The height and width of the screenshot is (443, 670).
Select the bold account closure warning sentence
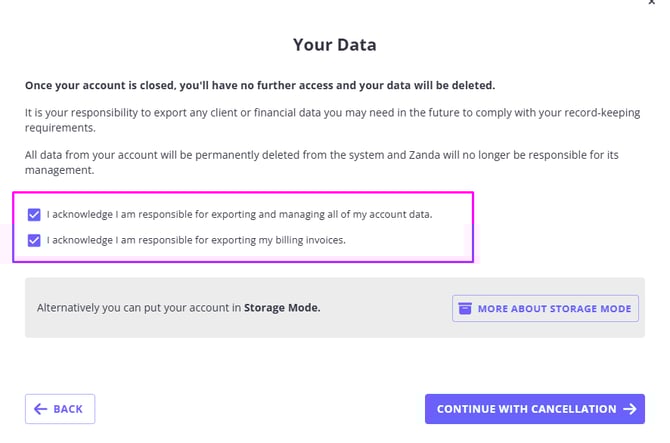click(x=259, y=85)
